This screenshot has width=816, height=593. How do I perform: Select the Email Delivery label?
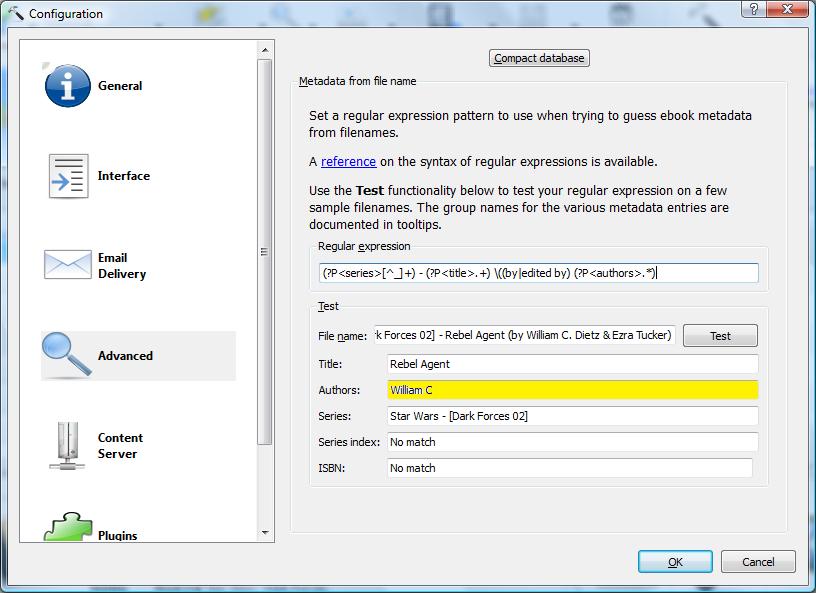point(122,266)
